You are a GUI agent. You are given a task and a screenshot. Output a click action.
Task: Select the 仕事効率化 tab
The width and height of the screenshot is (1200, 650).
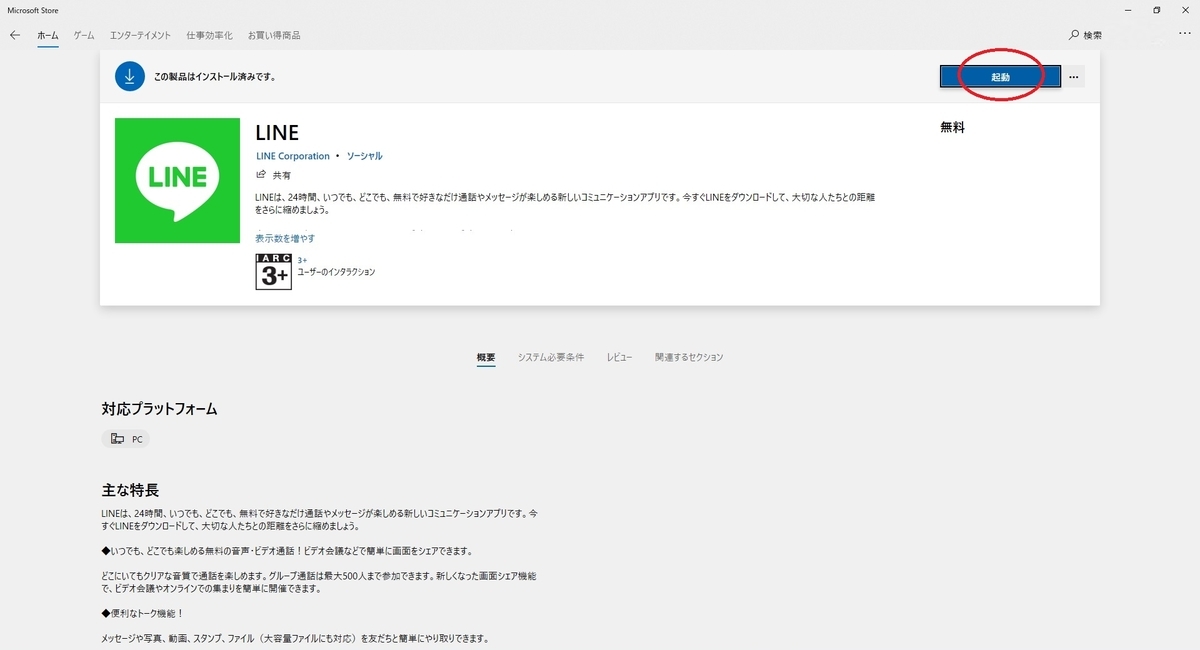click(x=209, y=35)
